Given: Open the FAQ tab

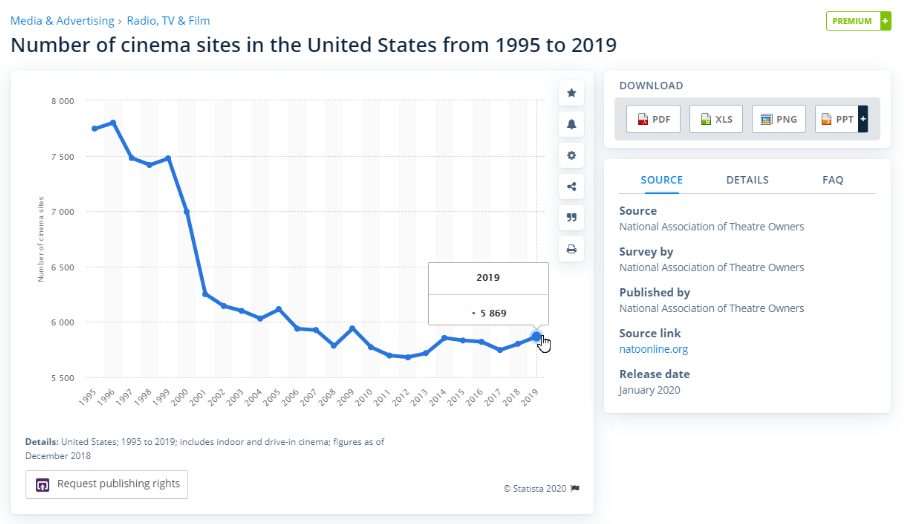Looking at the screenshot, I should coord(833,180).
